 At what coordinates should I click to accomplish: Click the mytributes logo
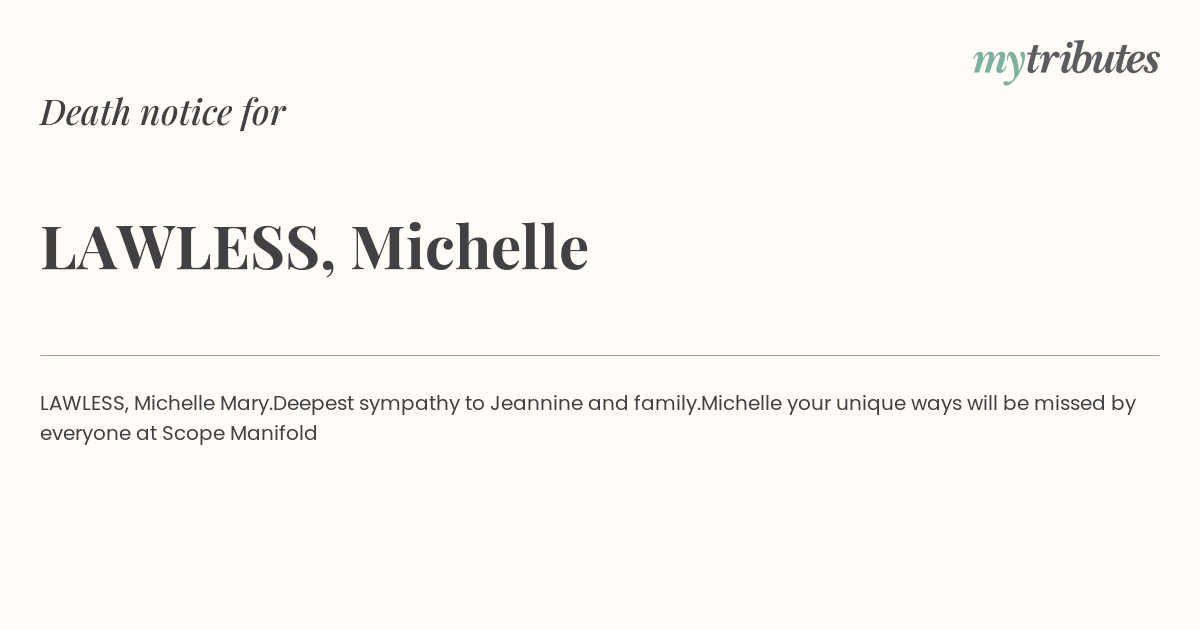[x=1066, y=60]
